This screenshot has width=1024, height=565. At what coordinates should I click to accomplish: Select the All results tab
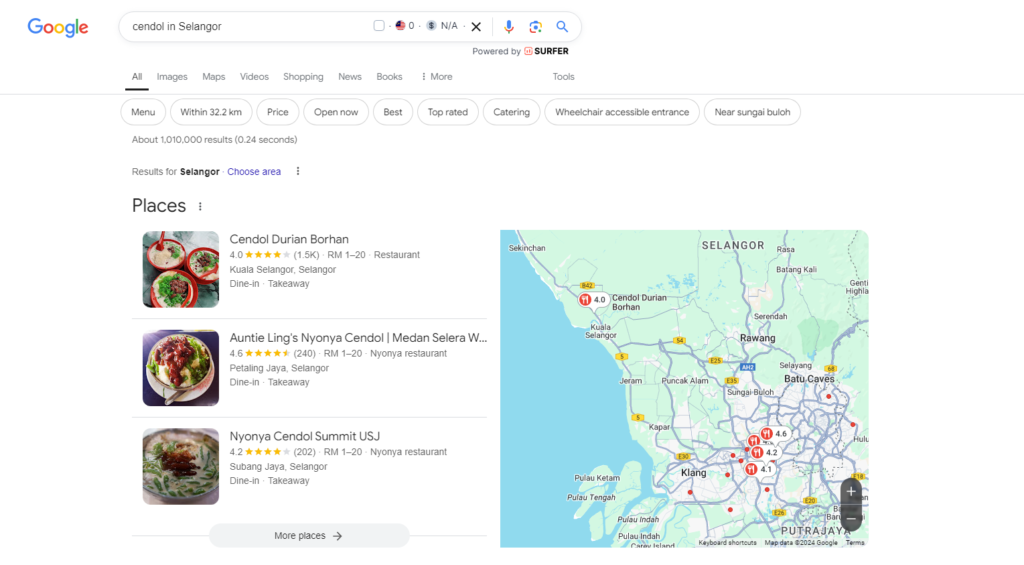(x=136, y=76)
